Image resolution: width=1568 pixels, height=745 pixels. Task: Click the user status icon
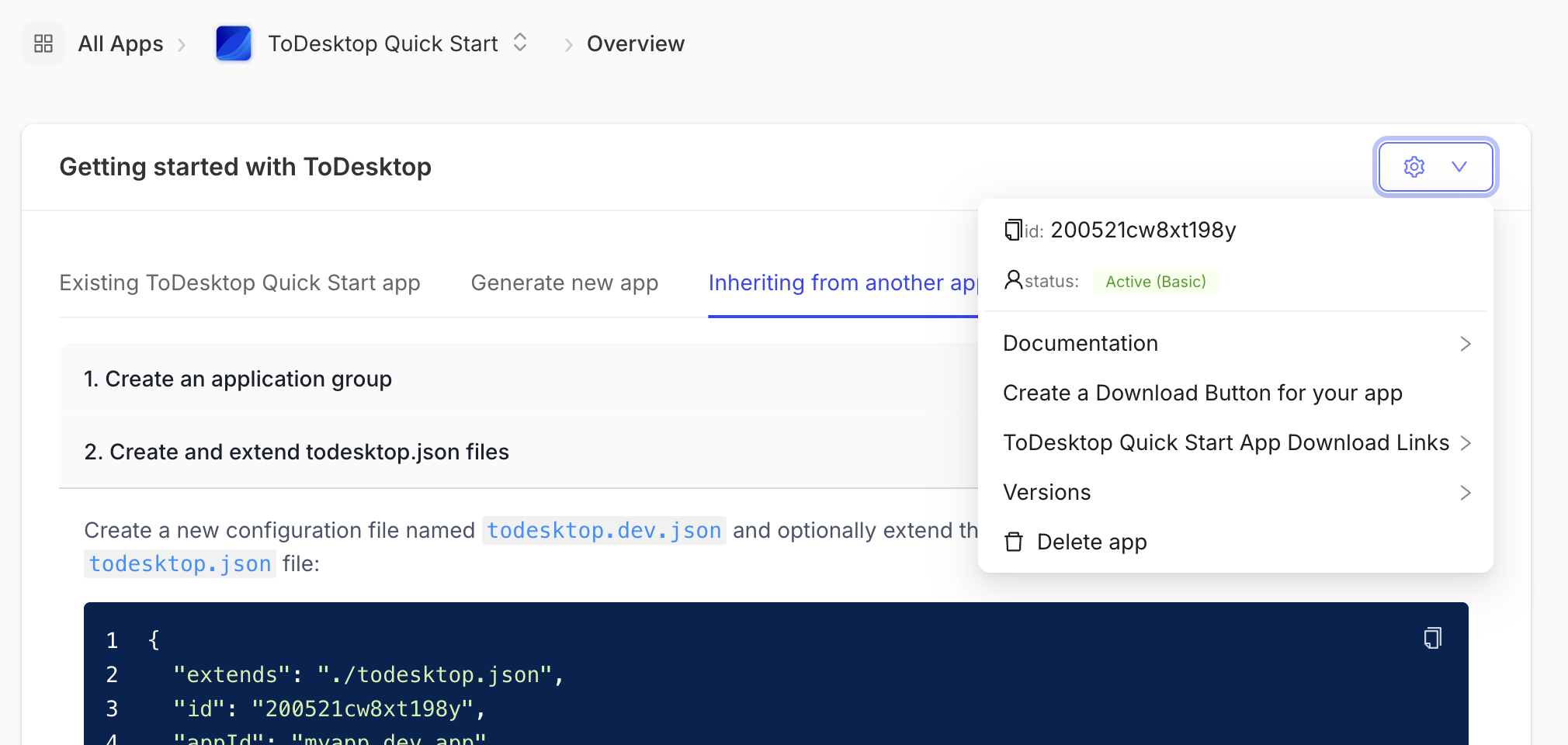tap(1013, 279)
